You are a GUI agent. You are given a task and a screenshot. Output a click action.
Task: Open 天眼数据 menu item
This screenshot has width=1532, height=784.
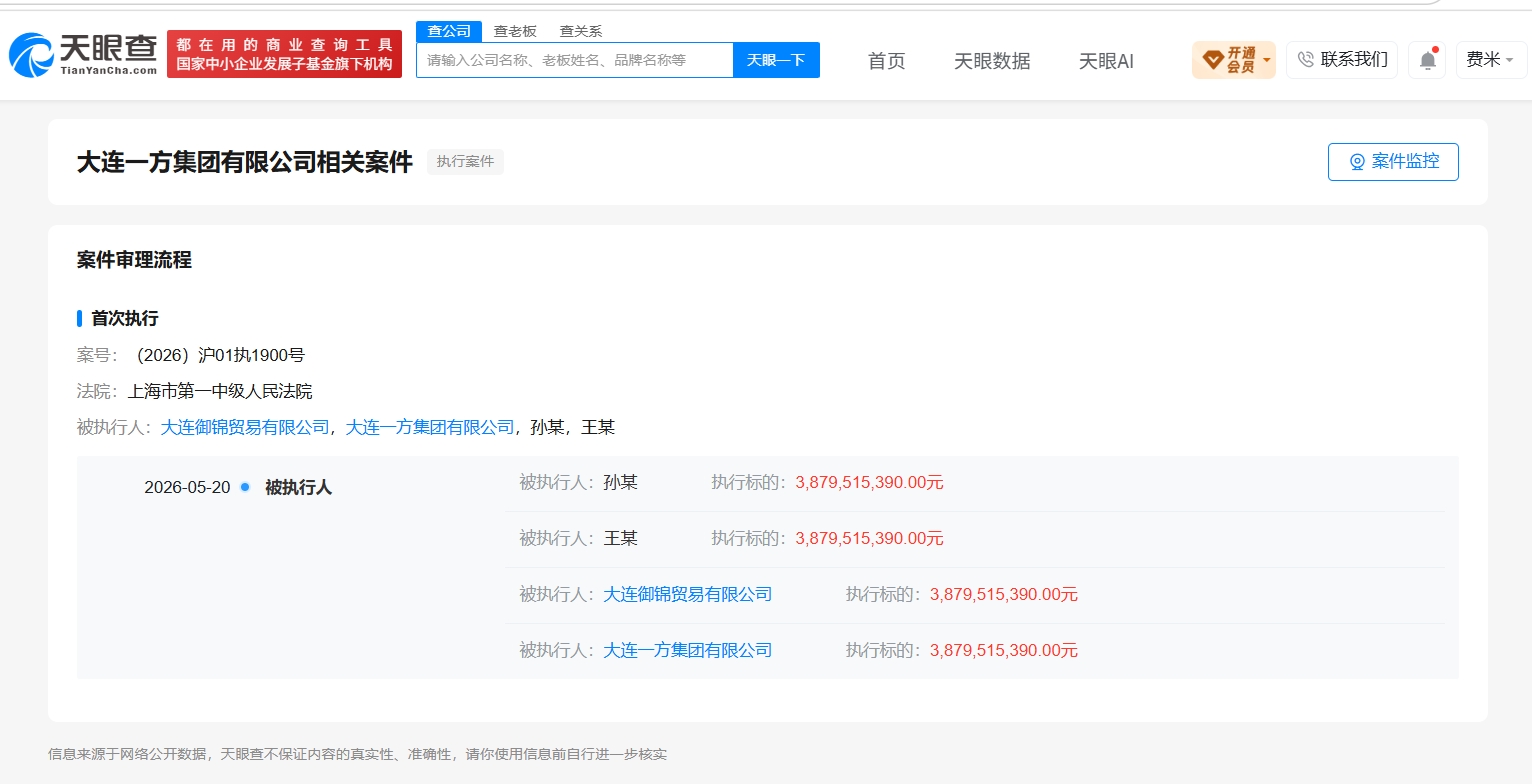pyautogui.click(x=992, y=61)
